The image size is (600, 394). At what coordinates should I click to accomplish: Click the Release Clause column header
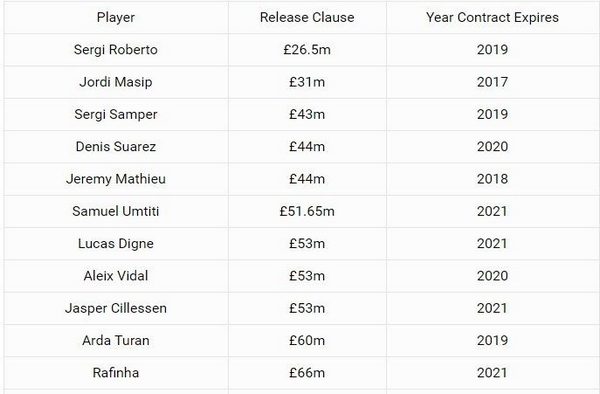click(x=307, y=18)
